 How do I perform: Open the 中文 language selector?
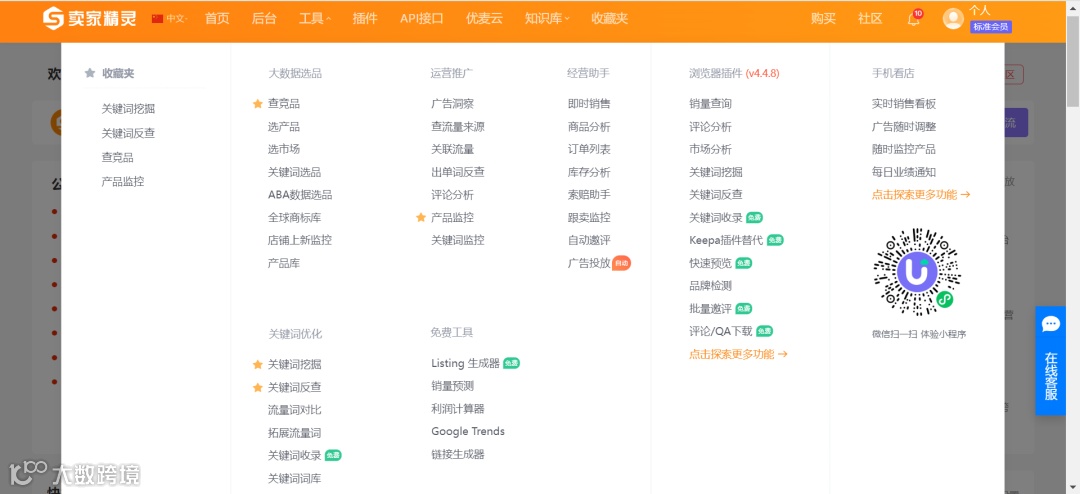(x=169, y=19)
